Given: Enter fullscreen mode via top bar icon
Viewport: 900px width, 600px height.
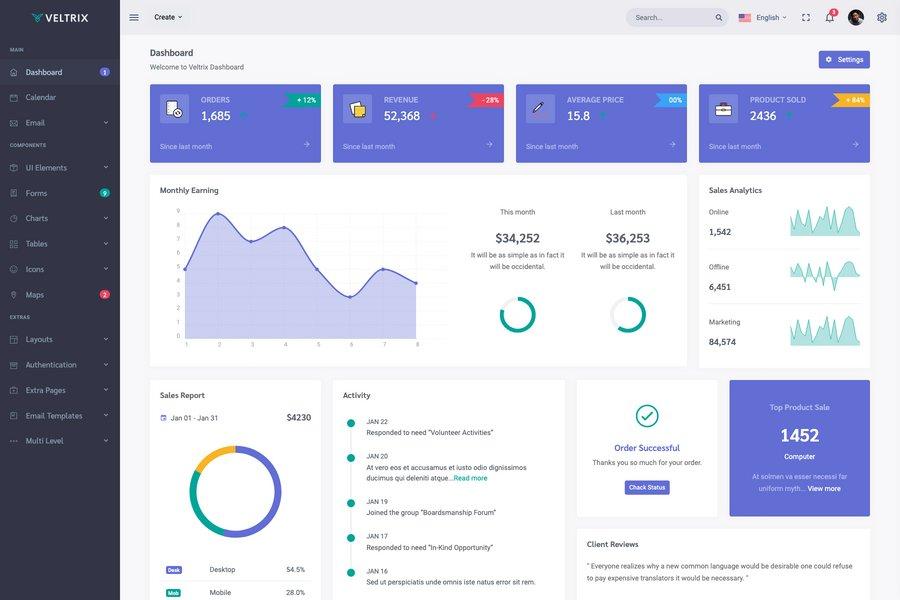Looking at the screenshot, I should click(806, 17).
